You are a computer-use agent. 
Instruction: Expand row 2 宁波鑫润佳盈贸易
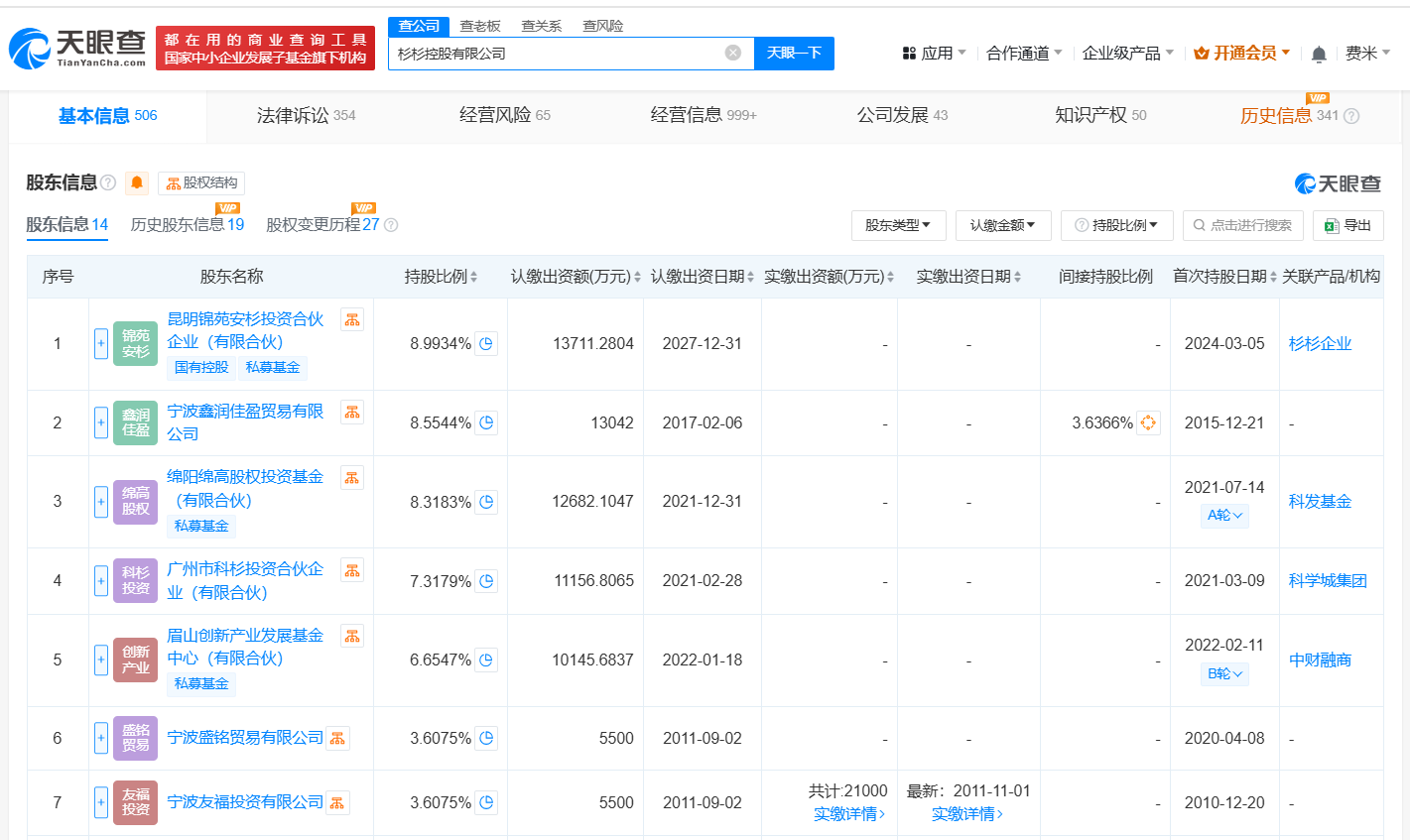point(101,422)
